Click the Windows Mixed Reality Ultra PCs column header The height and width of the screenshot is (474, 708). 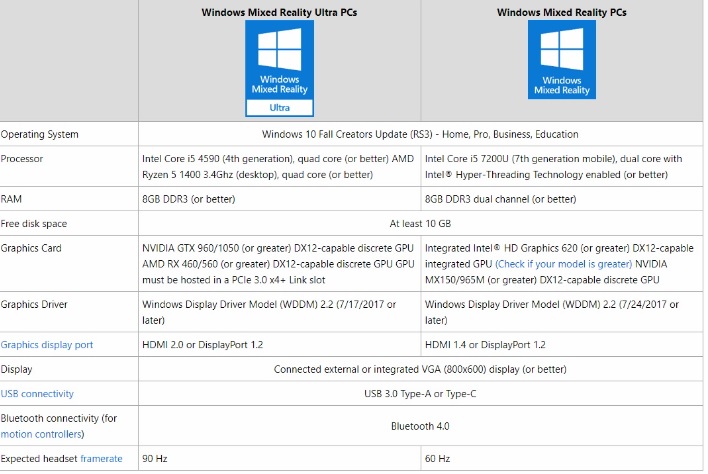coord(280,13)
